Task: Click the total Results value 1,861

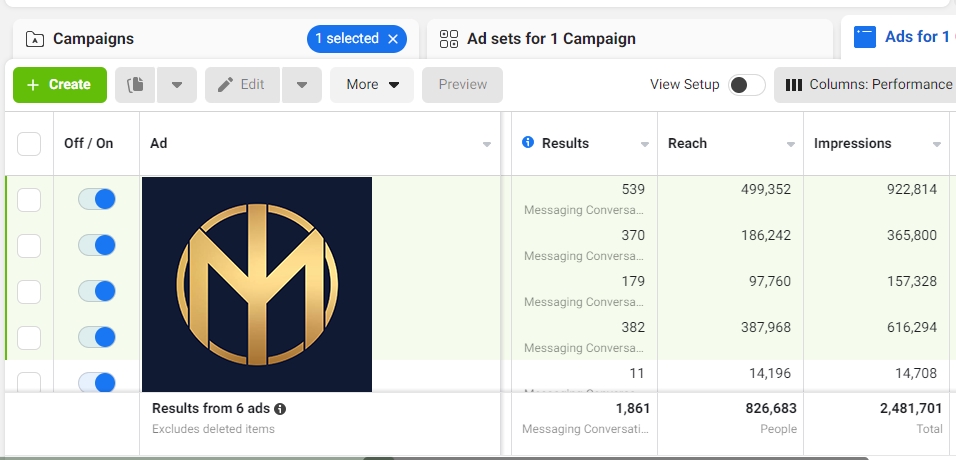Action: (632, 408)
